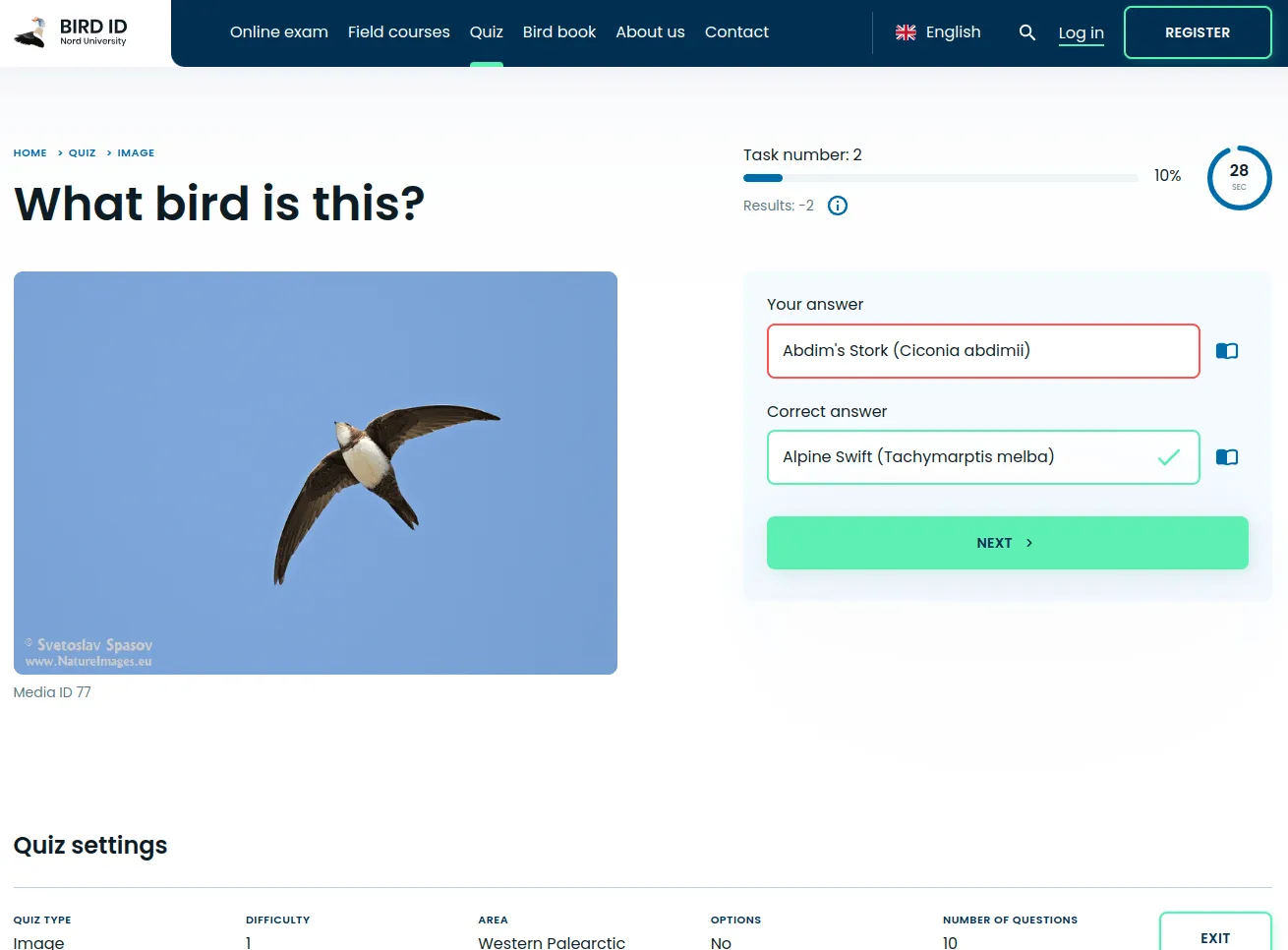The image size is (1288, 950).
Task: Click the 'OPTIONS' label
Action: tap(735, 920)
